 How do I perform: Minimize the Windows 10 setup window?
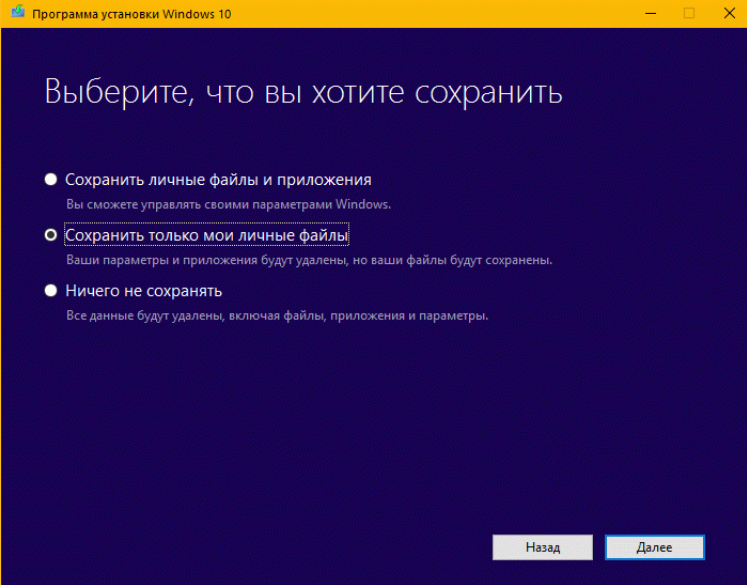[x=641, y=13]
